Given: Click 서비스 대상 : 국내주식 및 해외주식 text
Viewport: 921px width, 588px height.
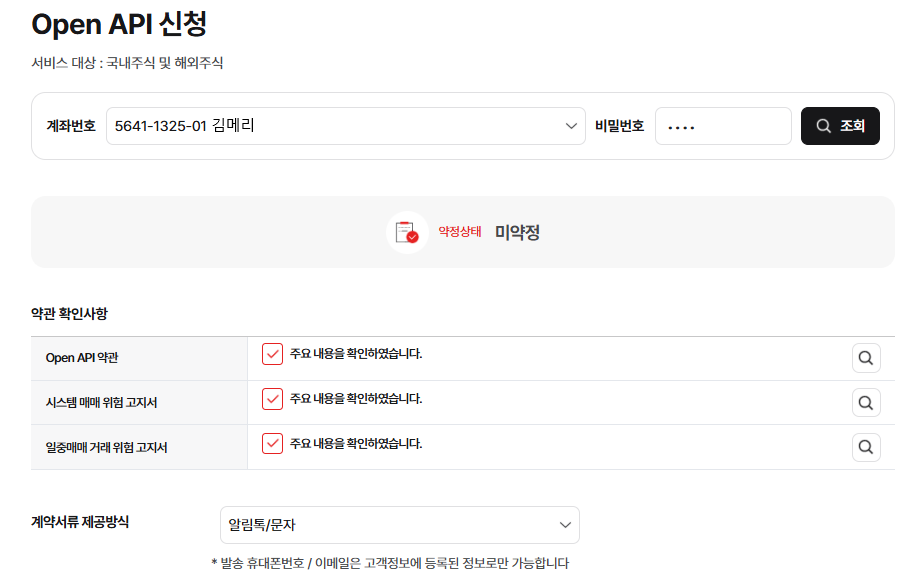Looking at the screenshot, I should pos(127,63).
